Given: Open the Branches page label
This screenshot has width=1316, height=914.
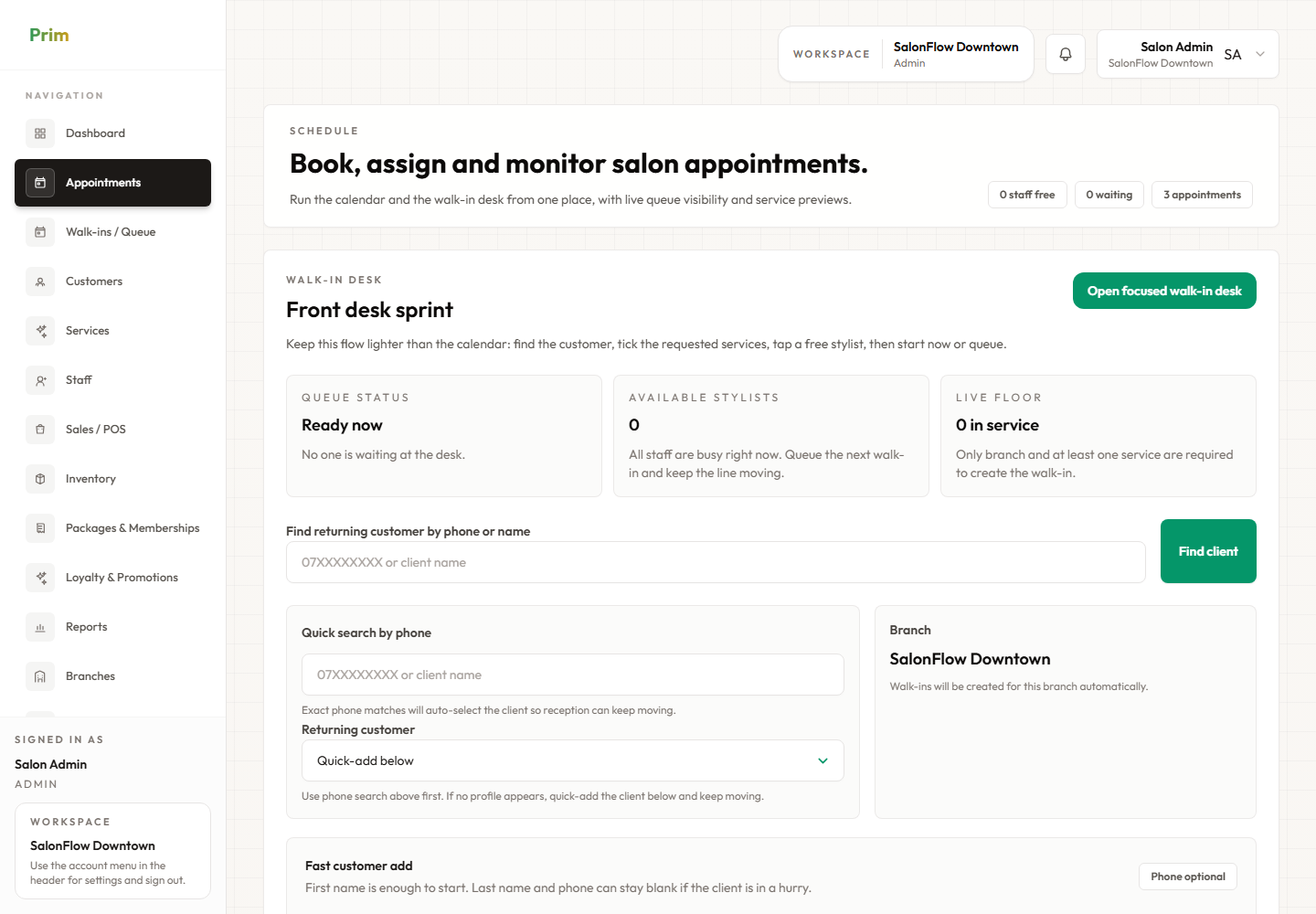Looking at the screenshot, I should [90, 676].
